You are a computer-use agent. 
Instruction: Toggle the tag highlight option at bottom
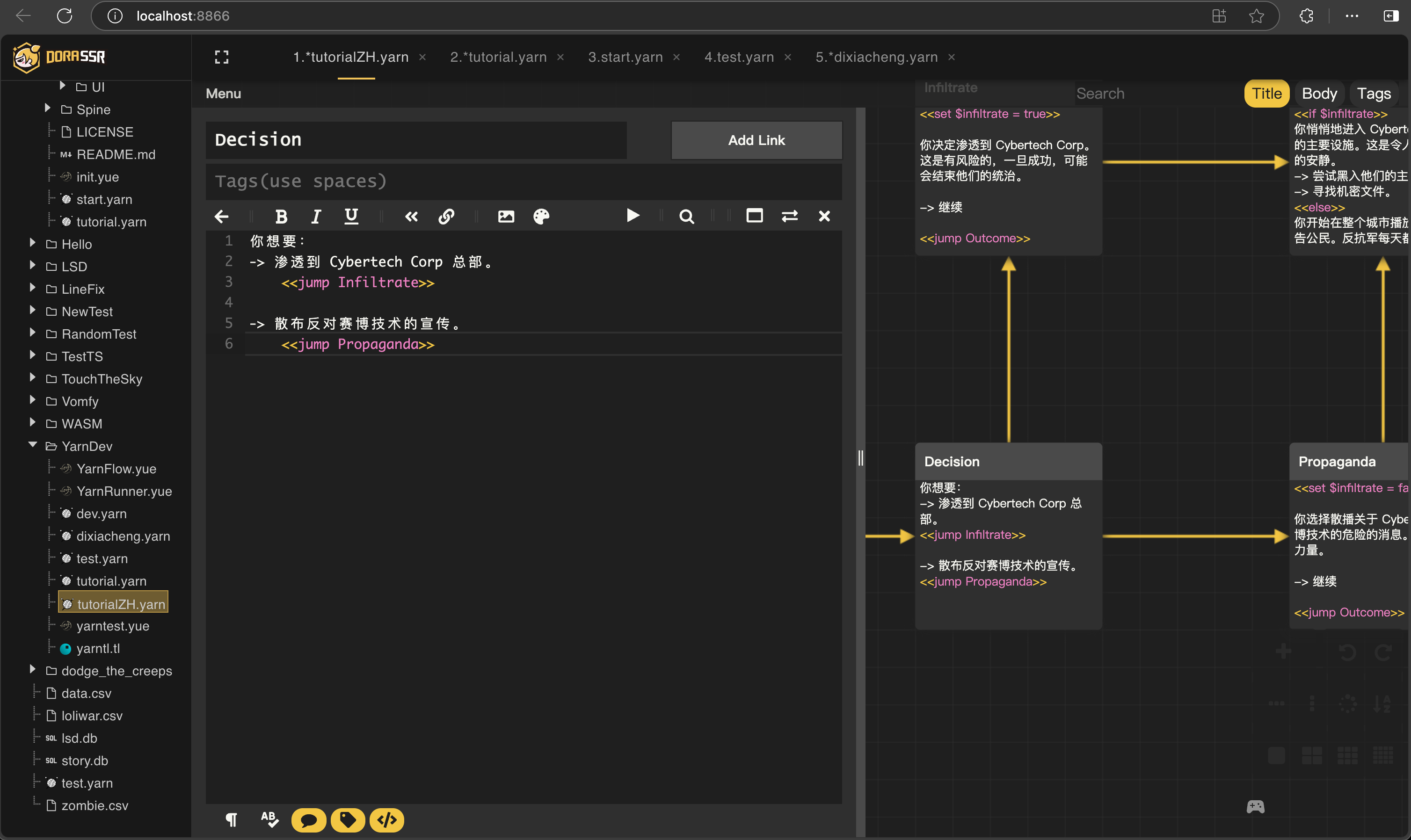point(348,819)
